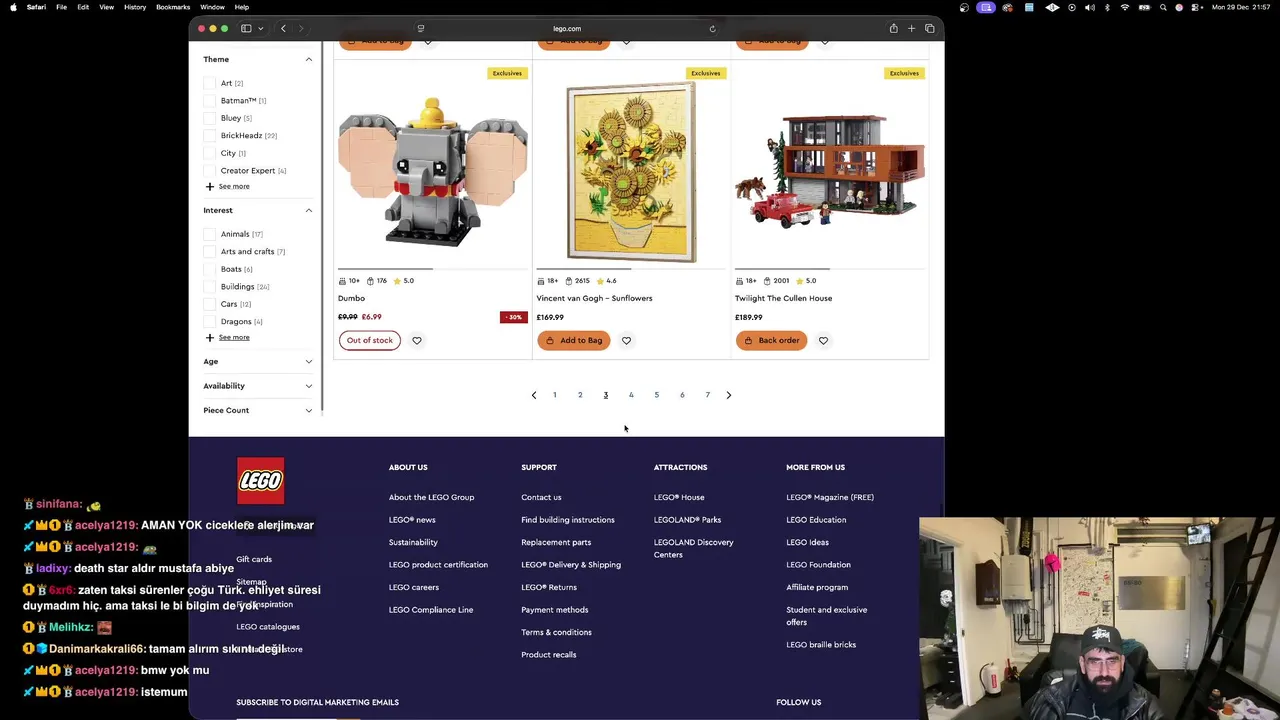This screenshot has width=1280, height=720.
Task: Go to page 4 in pagination
Action: tap(631, 395)
